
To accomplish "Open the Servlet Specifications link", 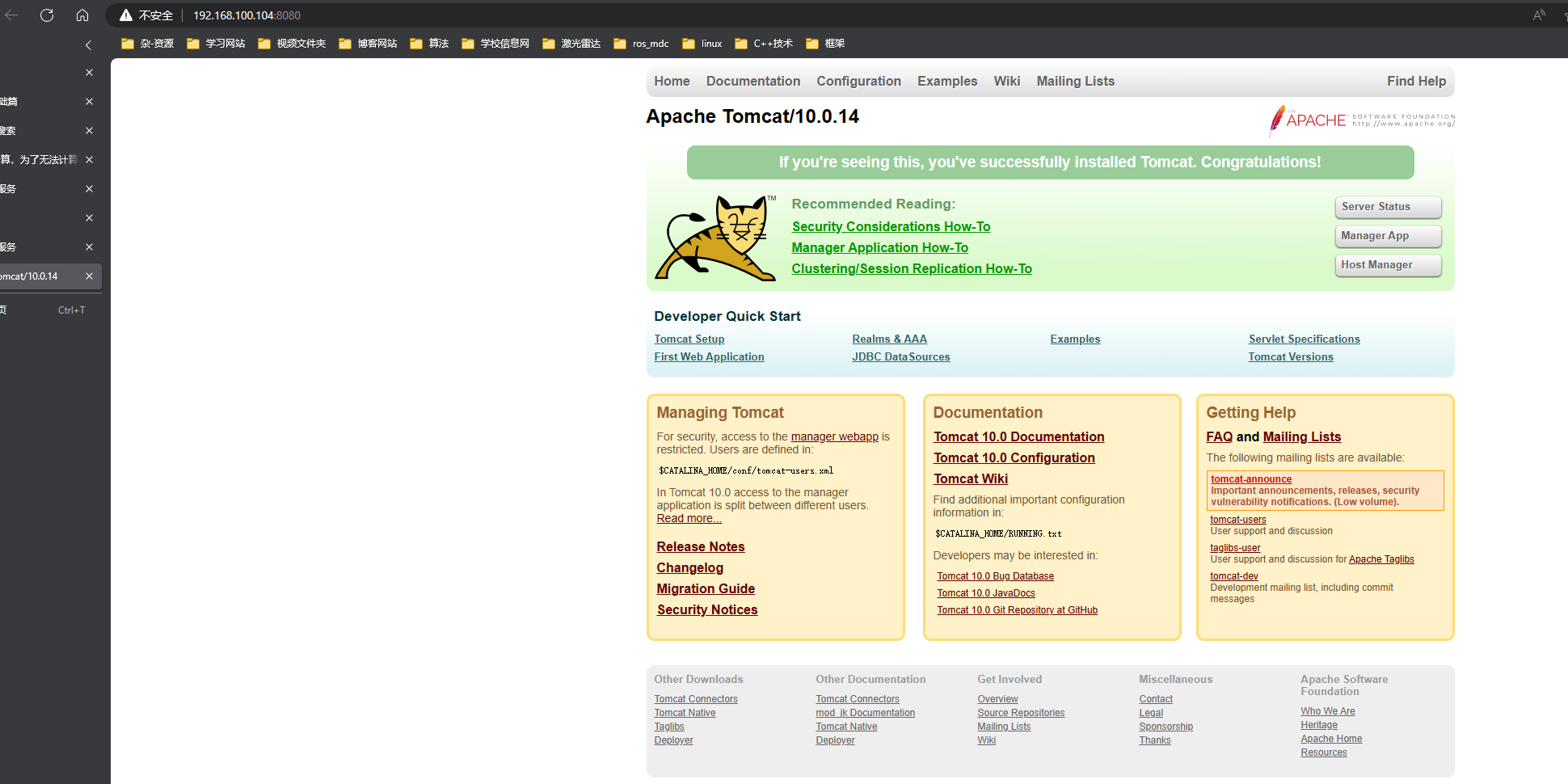I will tap(1304, 339).
